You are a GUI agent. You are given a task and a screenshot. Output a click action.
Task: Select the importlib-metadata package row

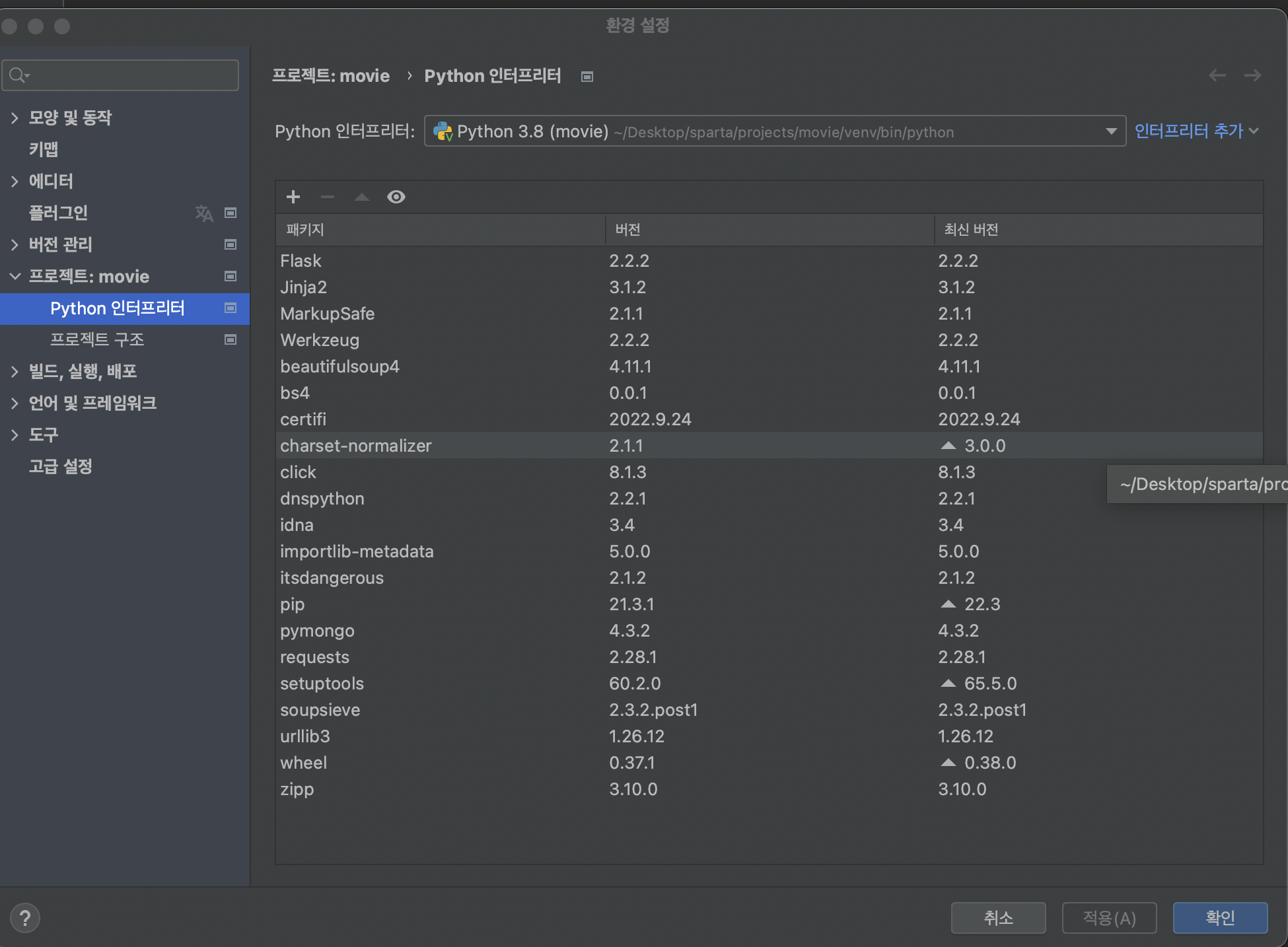tap(769, 551)
